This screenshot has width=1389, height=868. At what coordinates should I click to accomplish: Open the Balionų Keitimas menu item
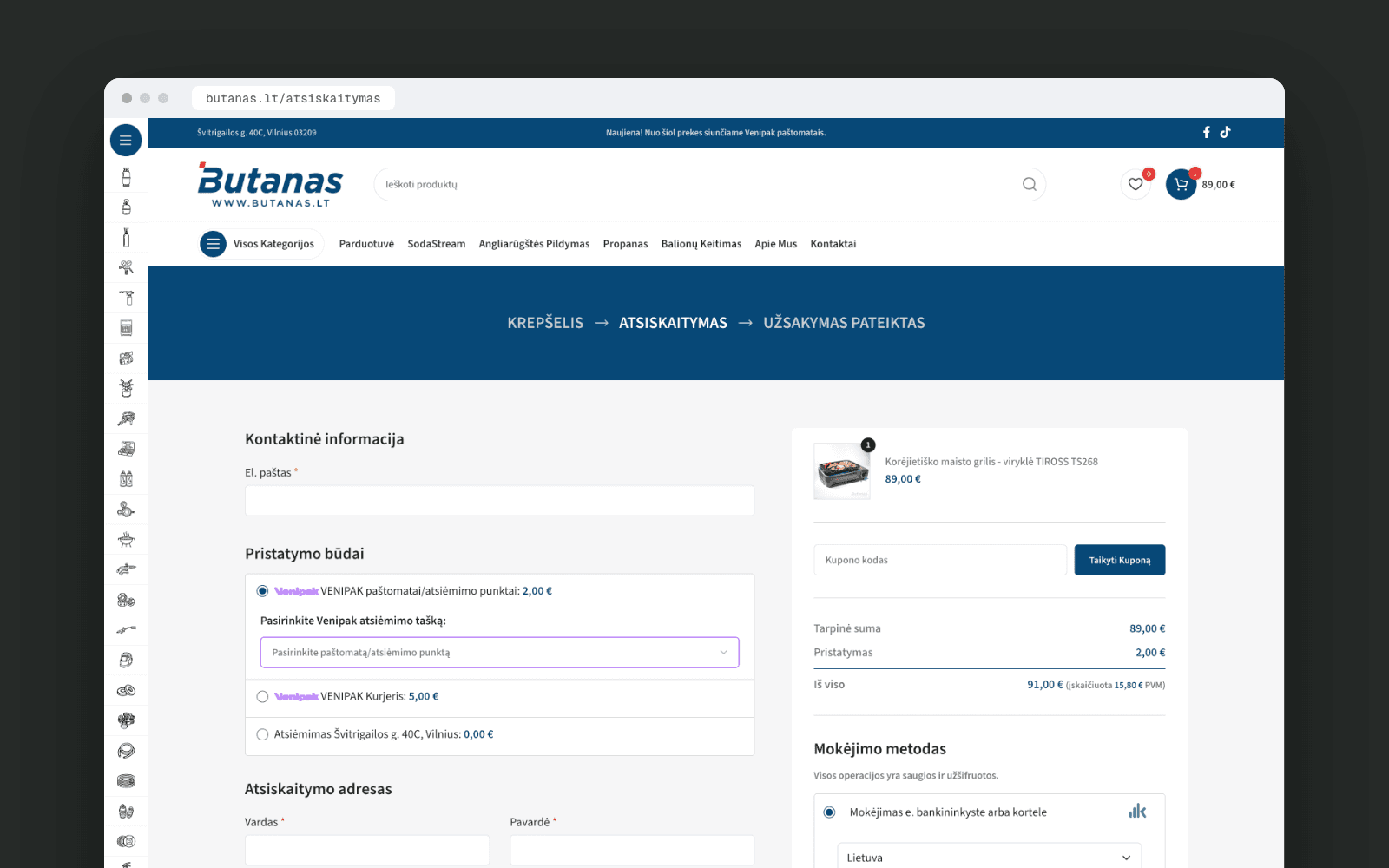tap(701, 244)
